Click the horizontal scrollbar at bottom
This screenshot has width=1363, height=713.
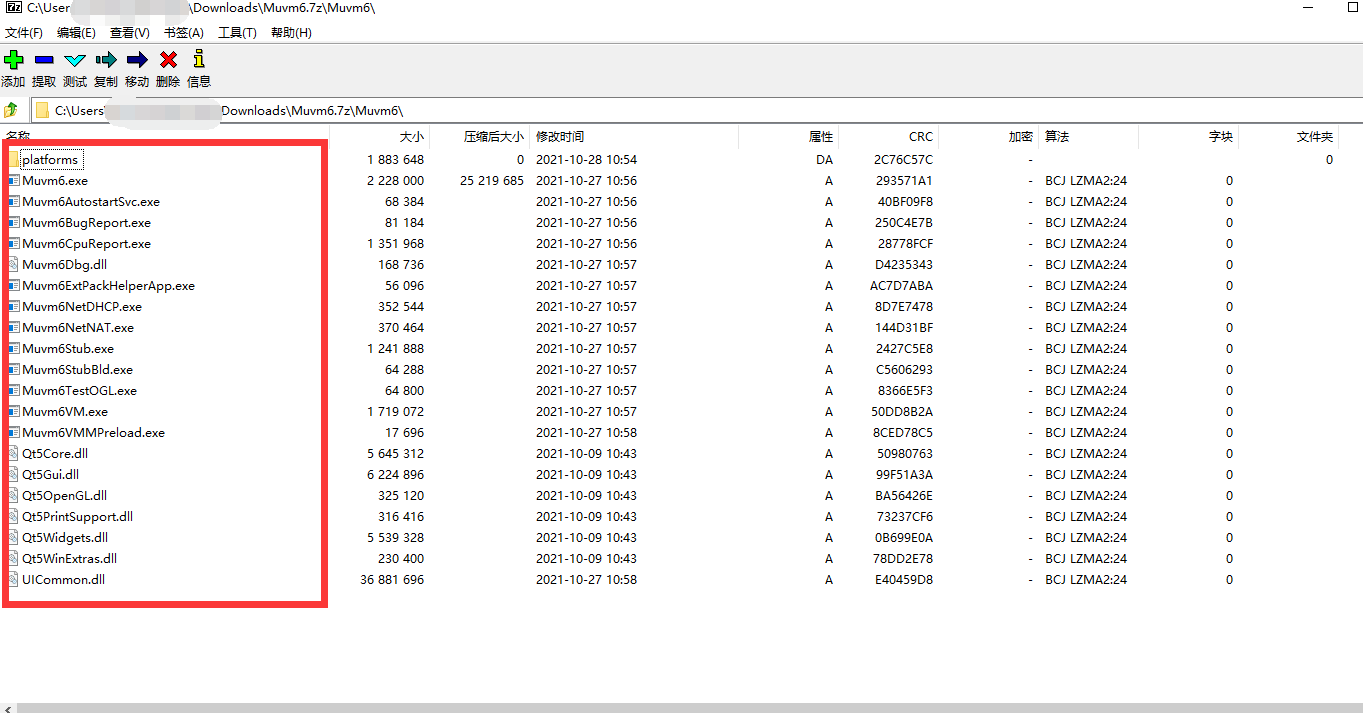click(690, 707)
